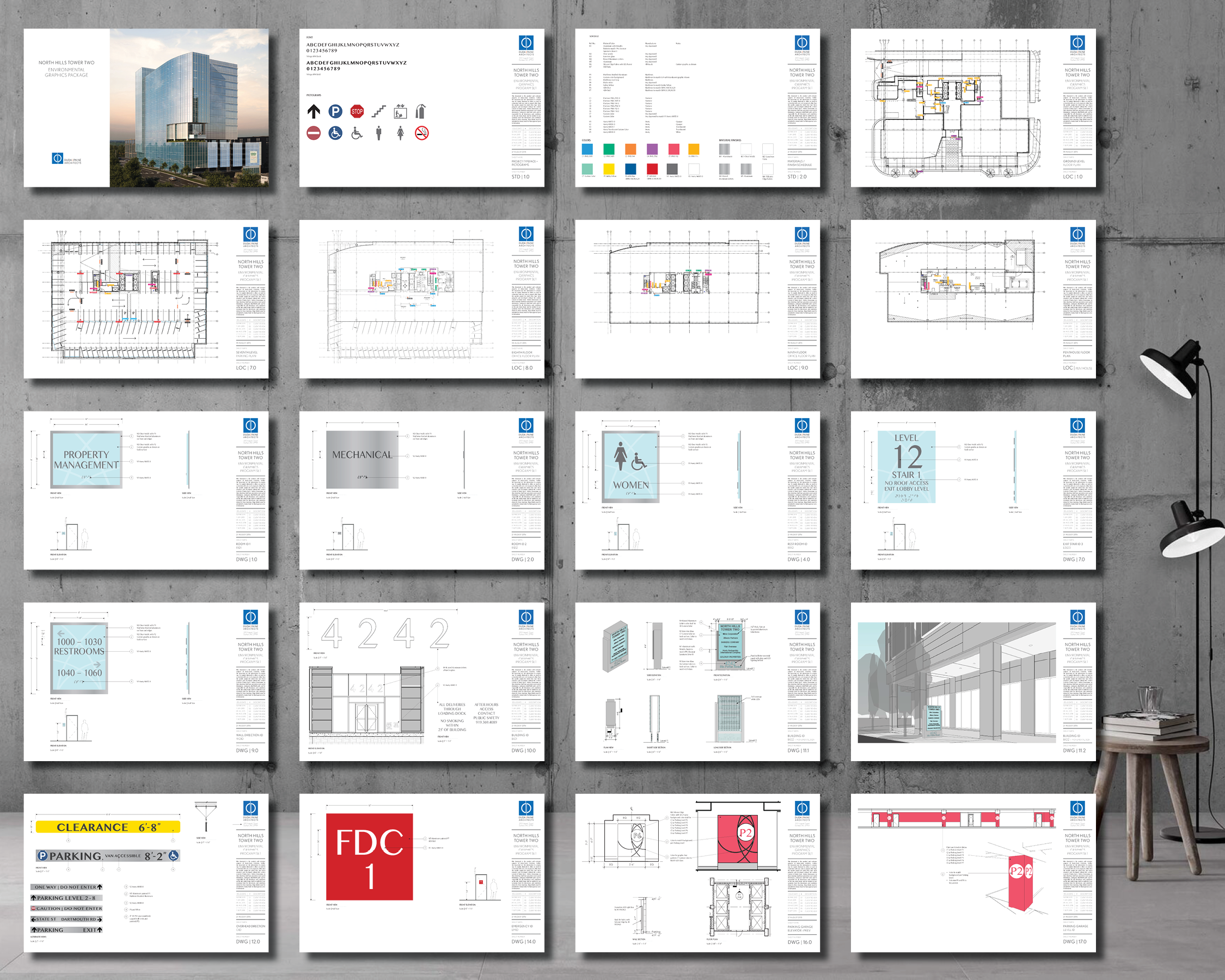This screenshot has height=980, width=1225.
Task: Open the cover sheet with building rendering
Action: 146,108
